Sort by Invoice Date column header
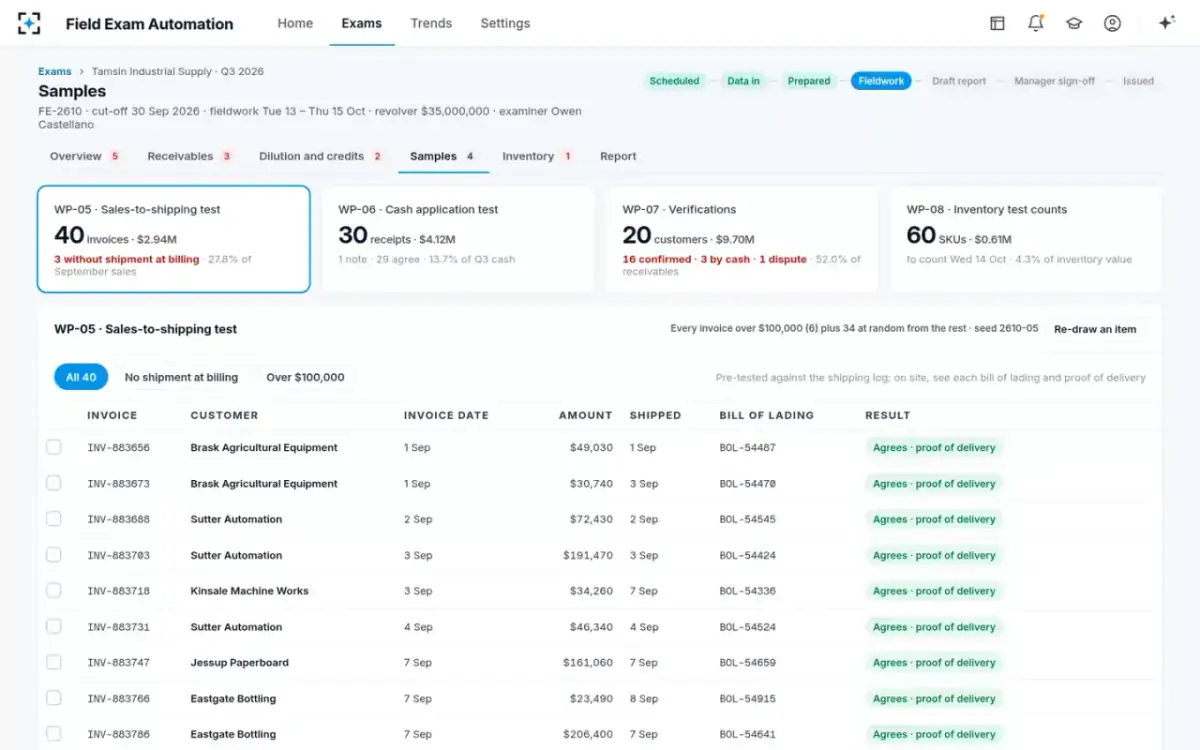 coord(447,415)
